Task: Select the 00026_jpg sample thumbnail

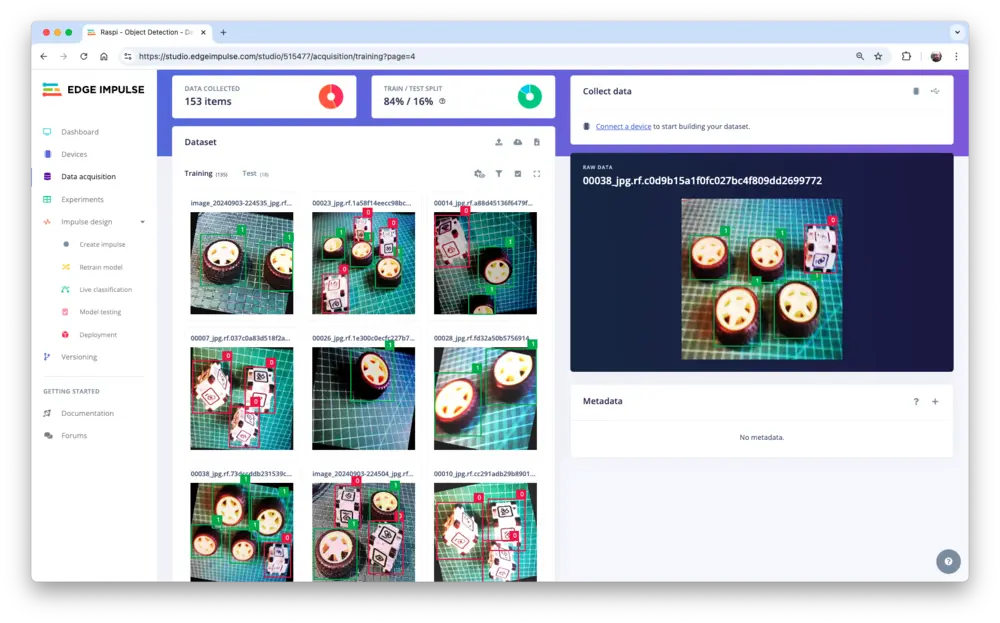Action: tap(363, 398)
